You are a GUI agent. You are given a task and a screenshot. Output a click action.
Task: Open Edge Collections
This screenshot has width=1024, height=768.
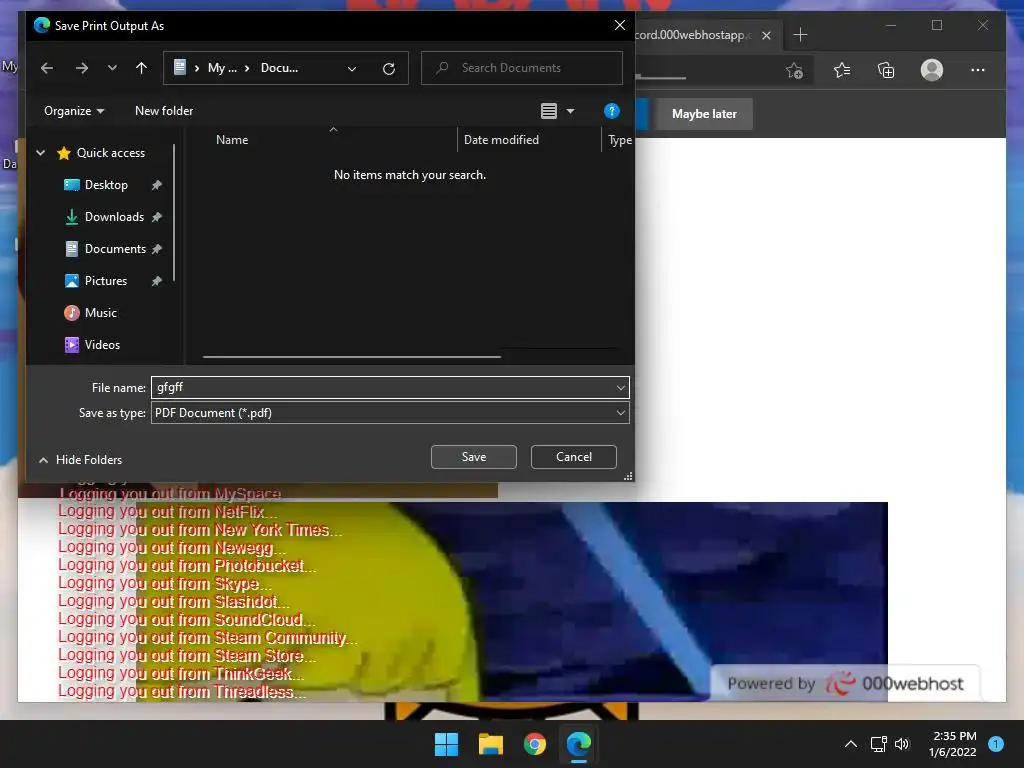coord(886,70)
